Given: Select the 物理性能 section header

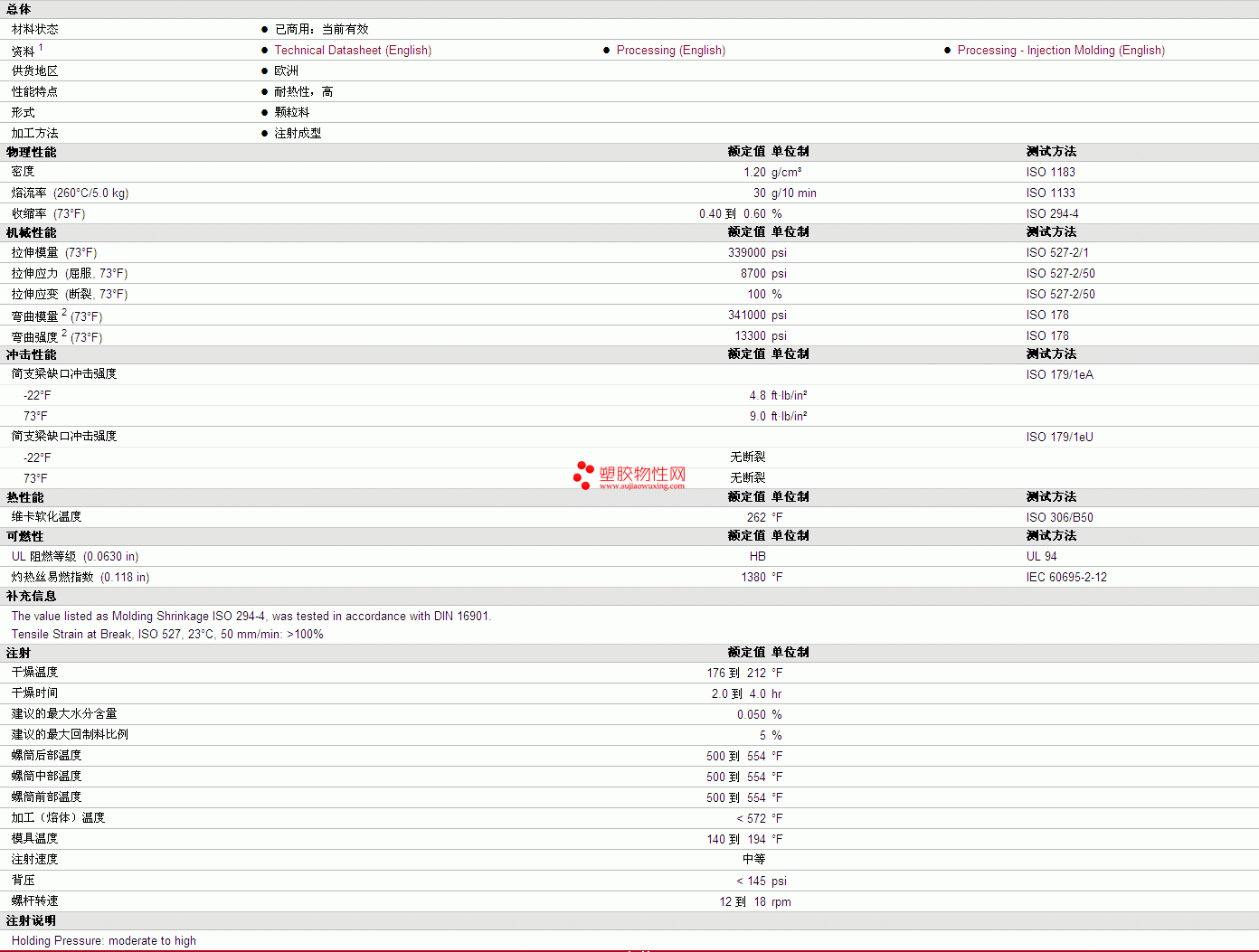Looking at the screenshot, I should (x=32, y=152).
